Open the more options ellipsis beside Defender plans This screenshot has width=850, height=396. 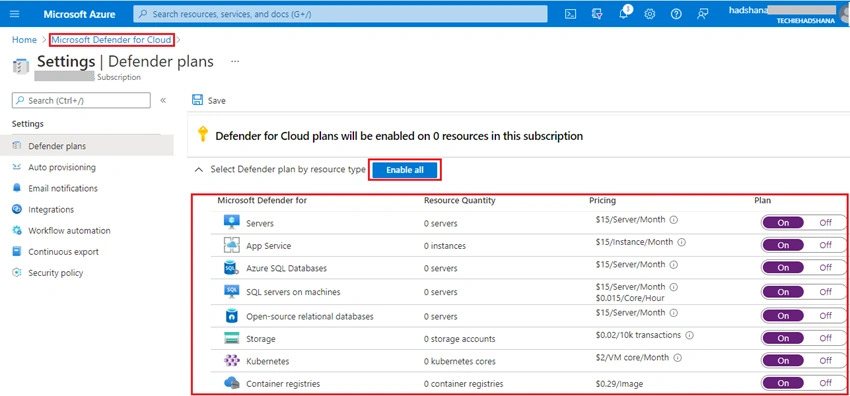[x=235, y=61]
